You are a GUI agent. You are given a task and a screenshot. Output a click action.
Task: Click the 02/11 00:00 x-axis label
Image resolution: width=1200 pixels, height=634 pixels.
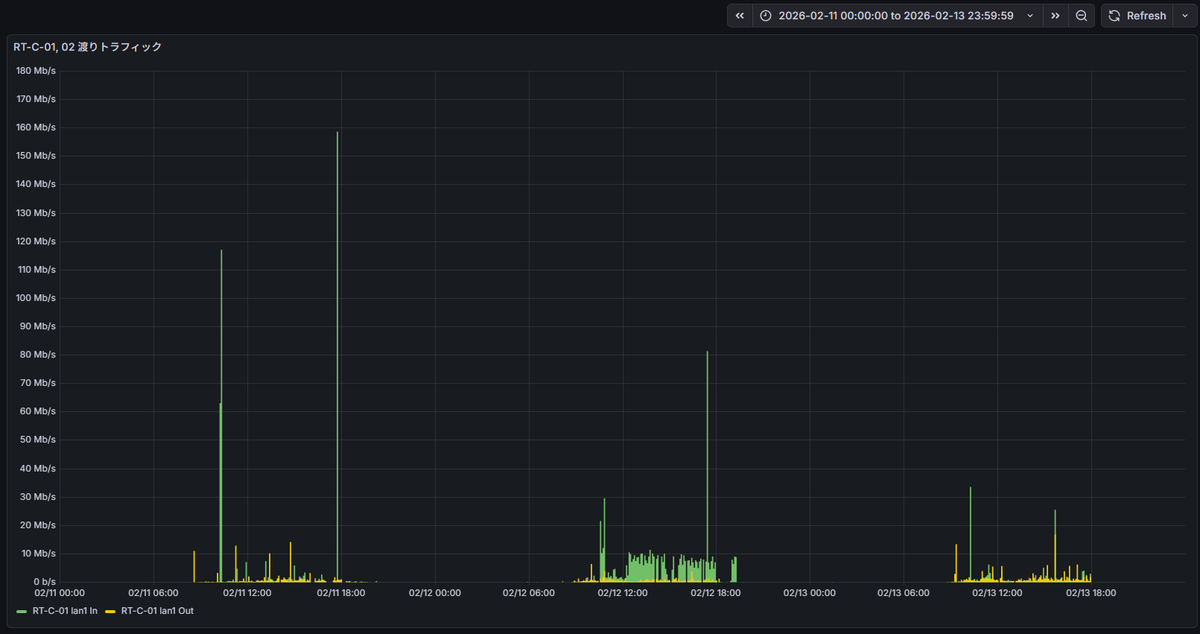60,593
